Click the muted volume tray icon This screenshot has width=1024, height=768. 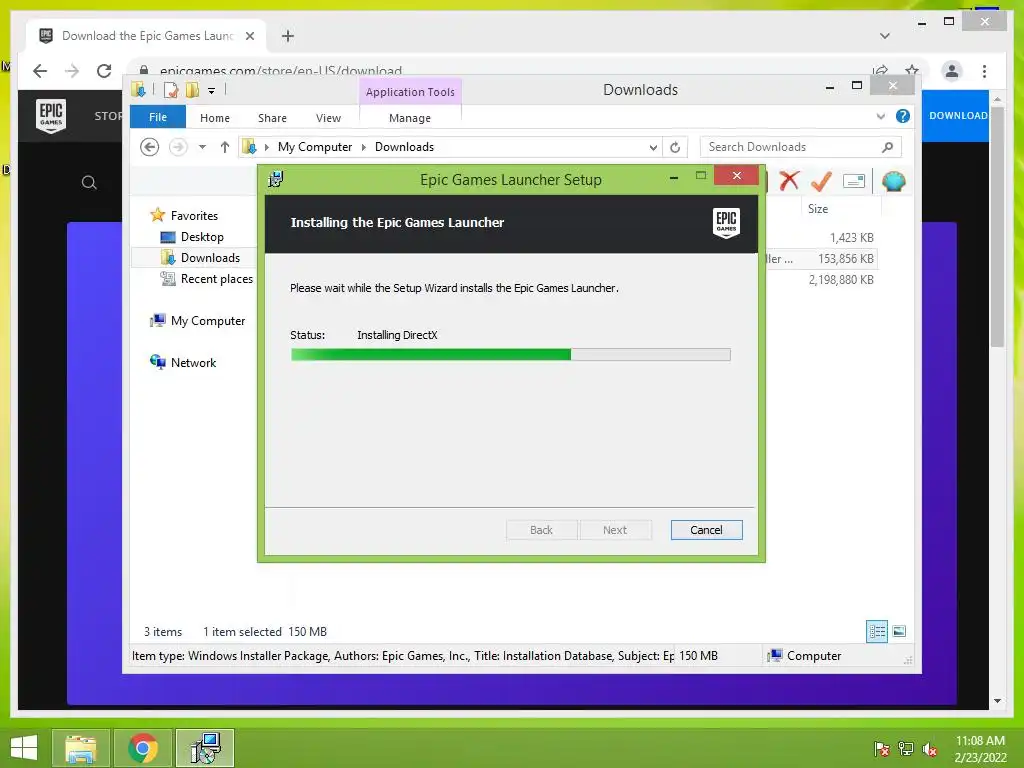point(929,749)
